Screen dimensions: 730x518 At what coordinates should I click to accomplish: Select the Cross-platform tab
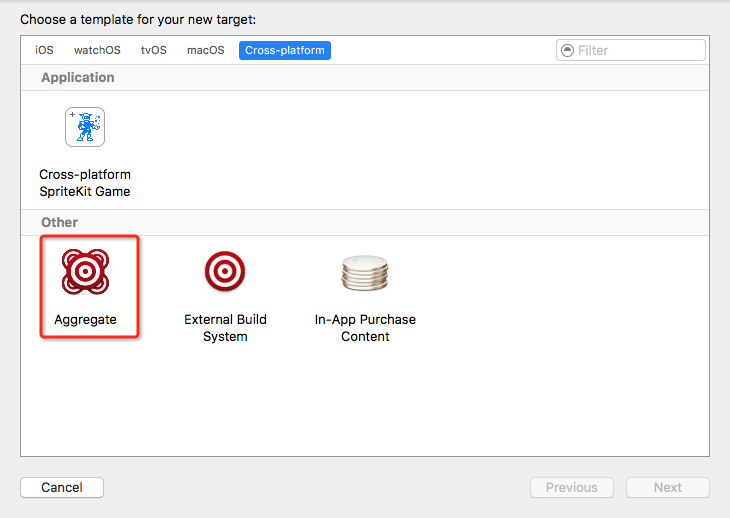285,50
